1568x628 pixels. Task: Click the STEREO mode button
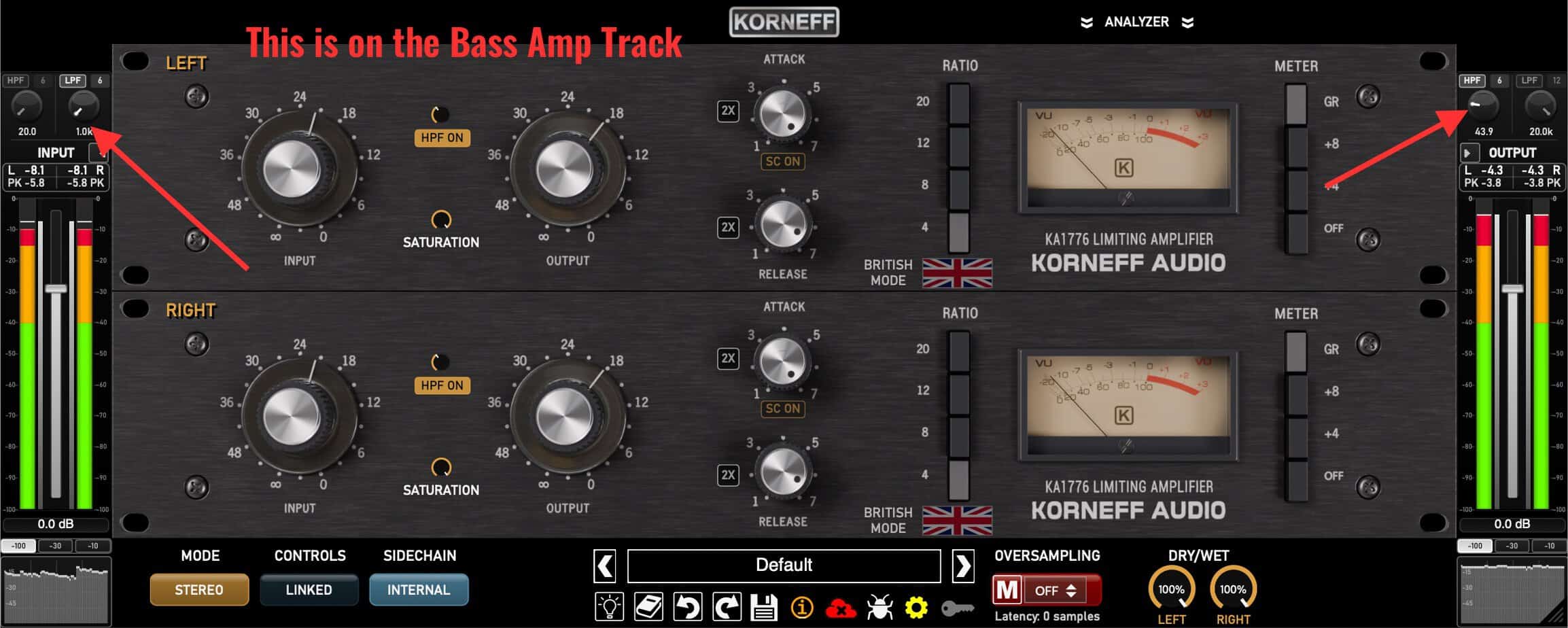click(x=199, y=590)
